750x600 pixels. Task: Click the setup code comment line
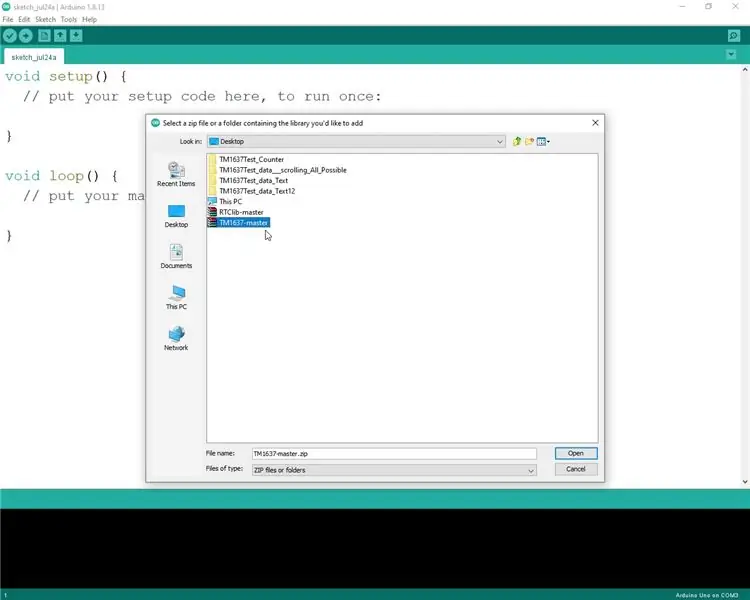click(x=202, y=96)
